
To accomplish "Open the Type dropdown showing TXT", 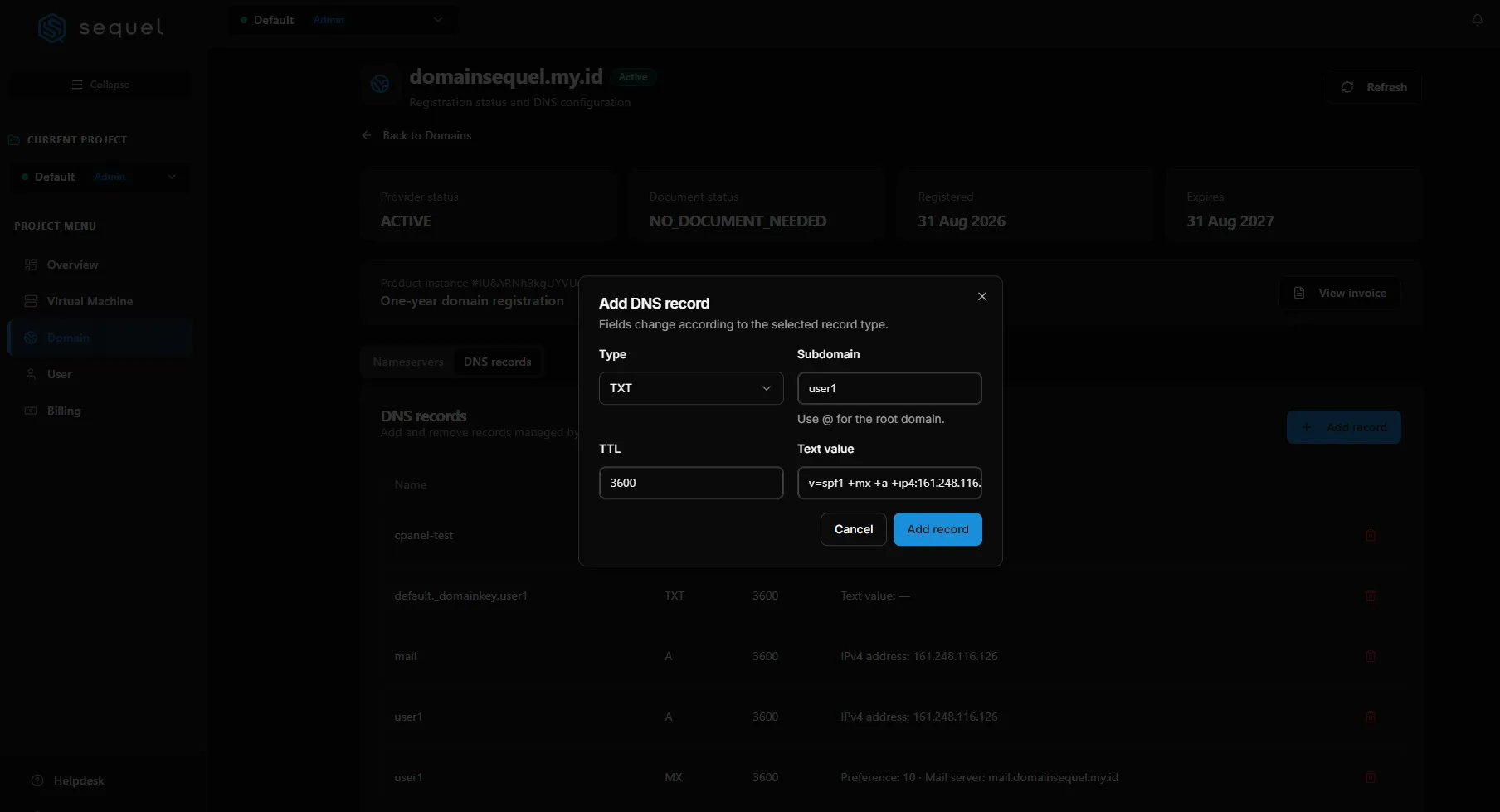I will (691, 388).
